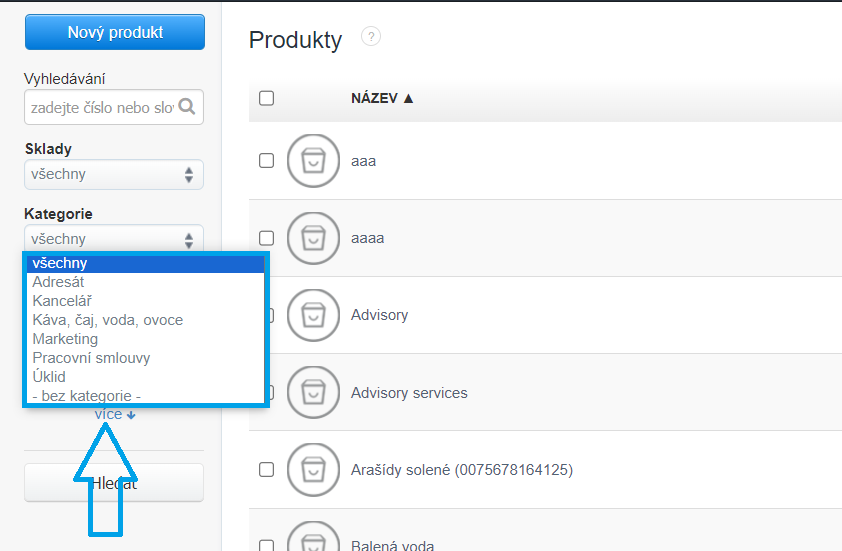Click the Nový produkt button

pyautogui.click(x=115, y=32)
